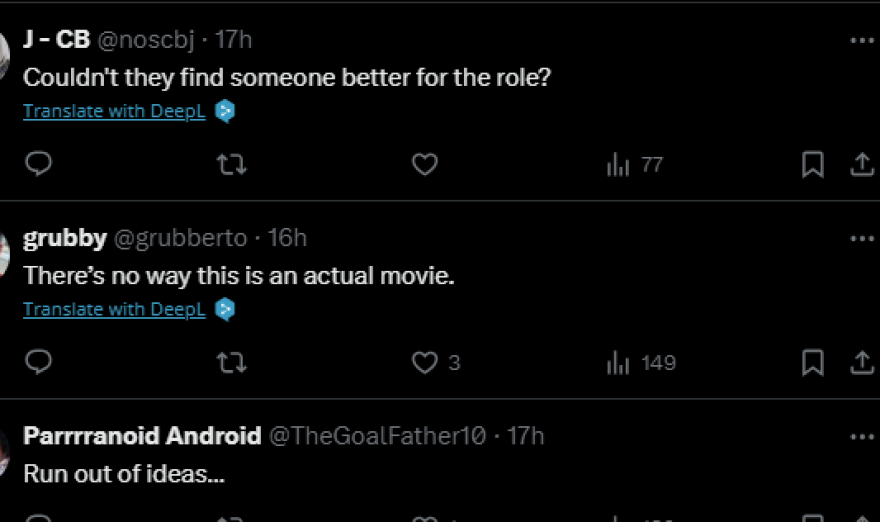The width and height of the screenshot is (880, 522).
Task: Open more options on Parrrranoid Android's tweet
Action: click(x=862, y=437)
